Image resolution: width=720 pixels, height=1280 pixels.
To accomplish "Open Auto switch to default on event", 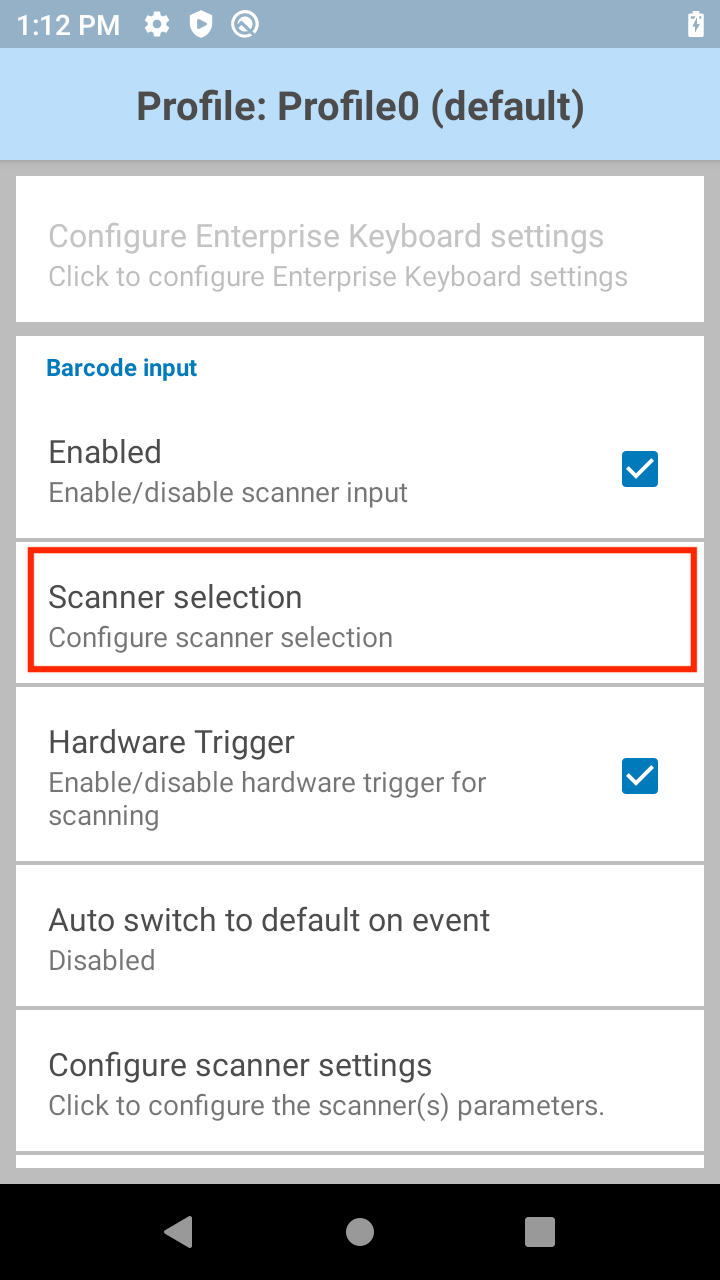I will (x=360, y=937).
